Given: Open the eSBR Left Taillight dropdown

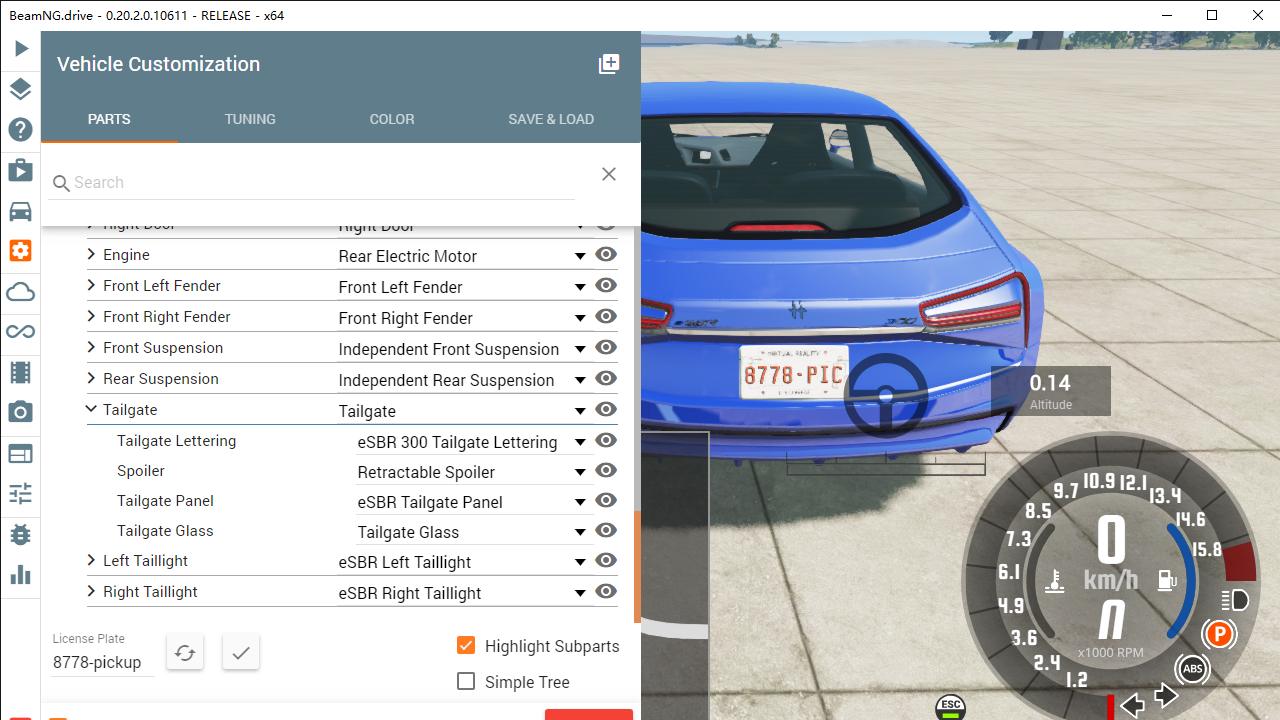Looking at the screenshot, I should pos(463,562).
